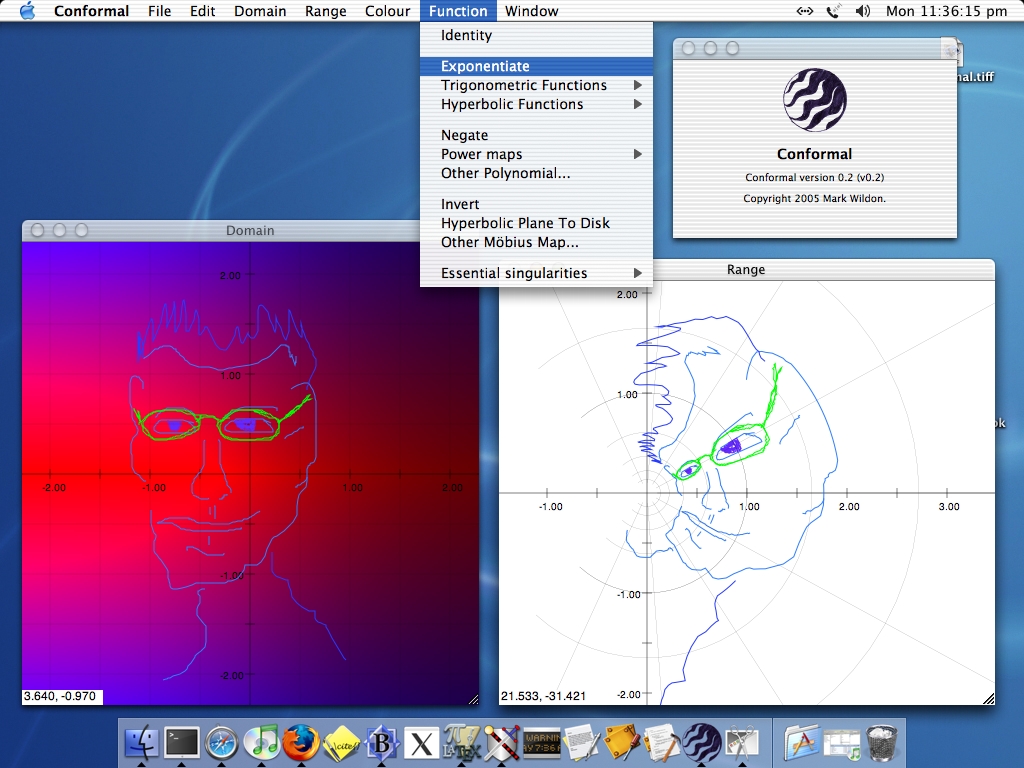The height and width of the screenshot is (768, 1024).
Task: Open the blue B application dock icon
Action: pos(381,743)
